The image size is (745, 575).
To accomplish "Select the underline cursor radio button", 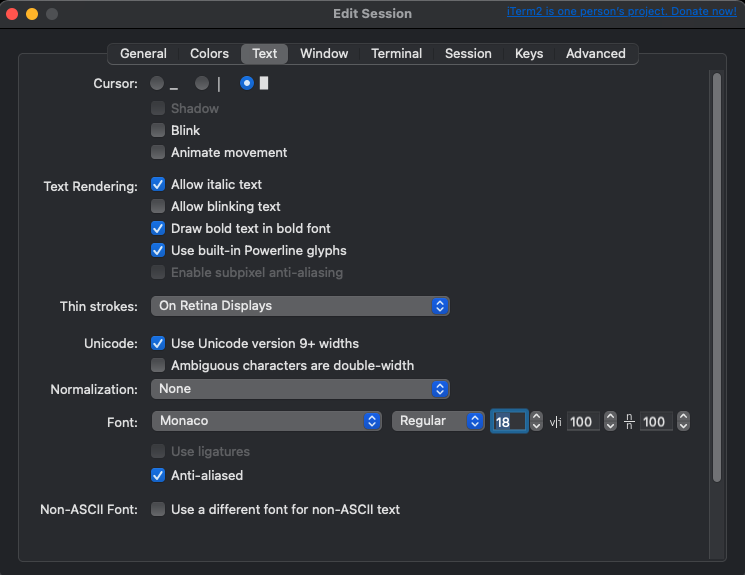I will [157, 84].
